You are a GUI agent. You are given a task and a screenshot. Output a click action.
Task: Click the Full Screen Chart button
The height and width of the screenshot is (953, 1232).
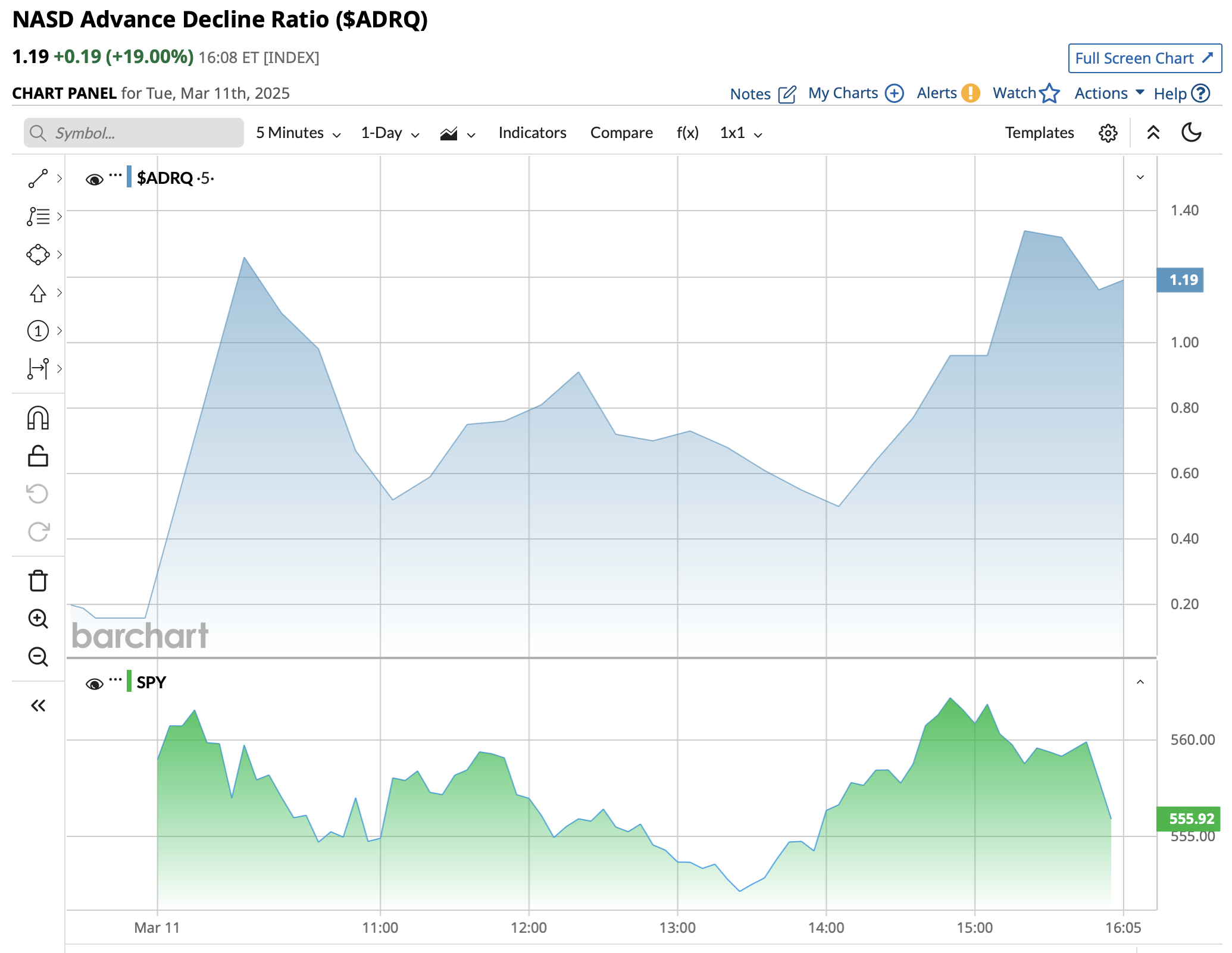[x=1144, y=58]
